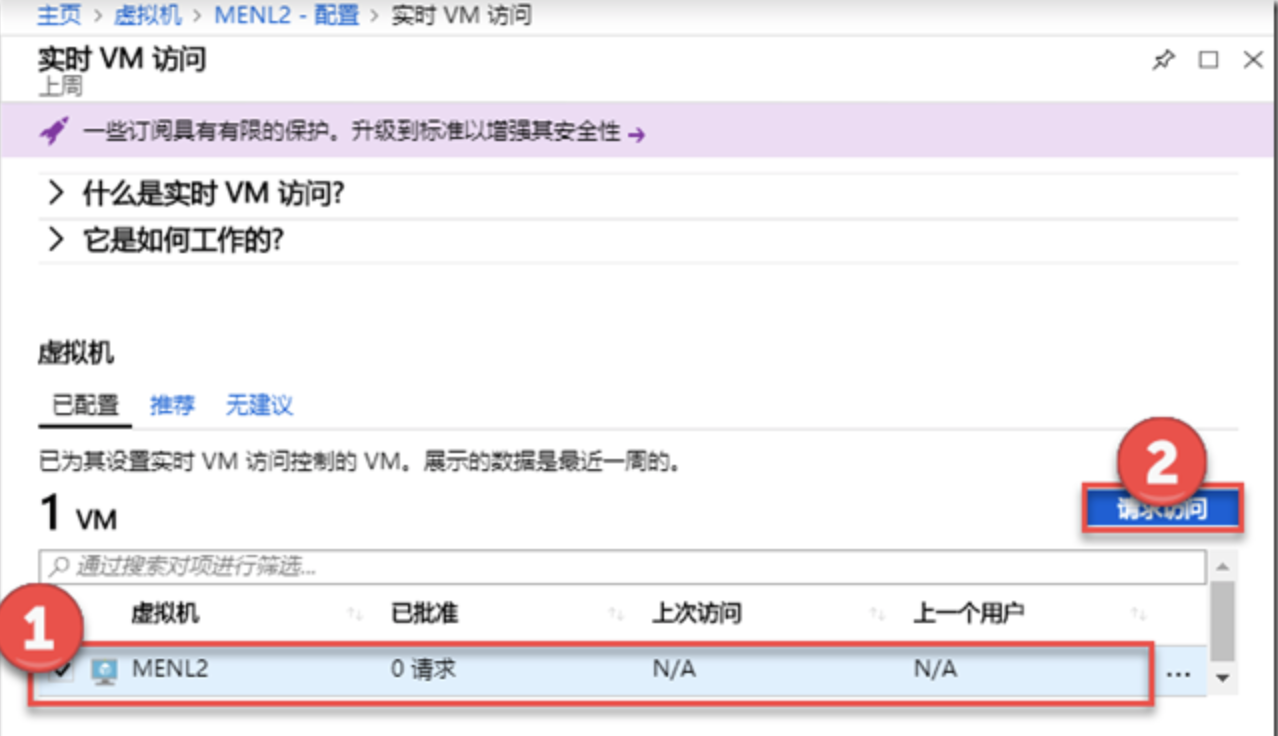
Task: Open the ellipsis menu on the MENL2 row
Action: (x=1179, y=673)
